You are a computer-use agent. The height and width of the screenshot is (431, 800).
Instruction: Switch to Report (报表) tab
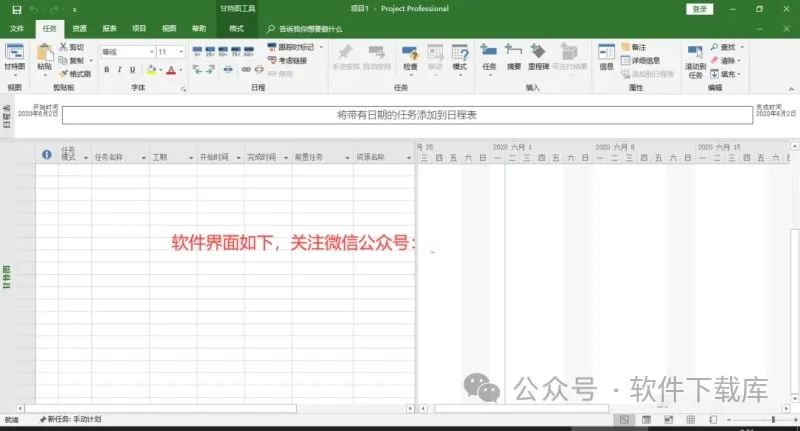coord(109,29)
